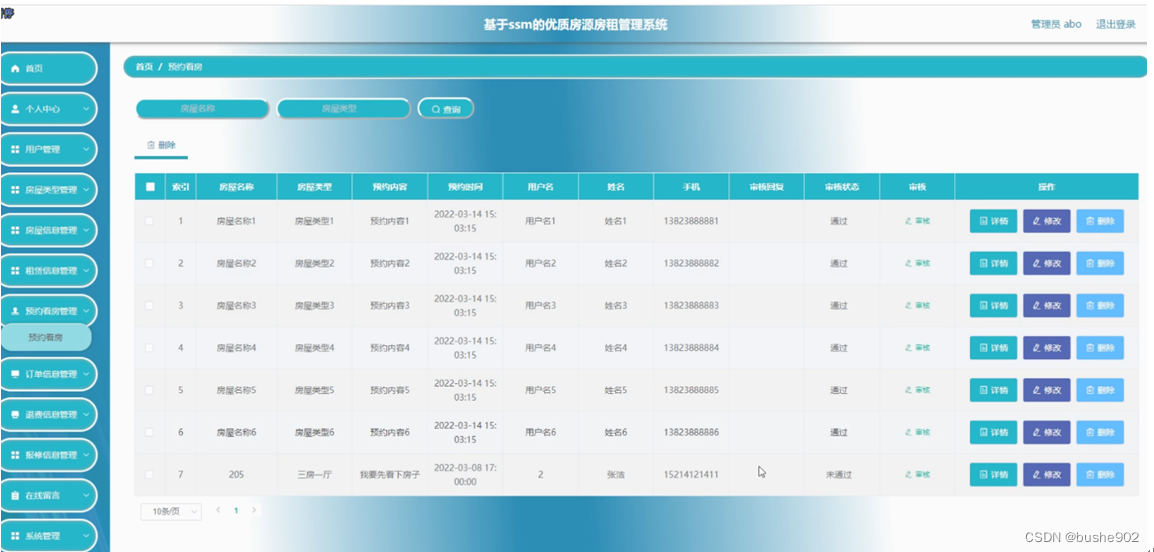Click 删除 button for 房屋名称6

[1100, 432]
